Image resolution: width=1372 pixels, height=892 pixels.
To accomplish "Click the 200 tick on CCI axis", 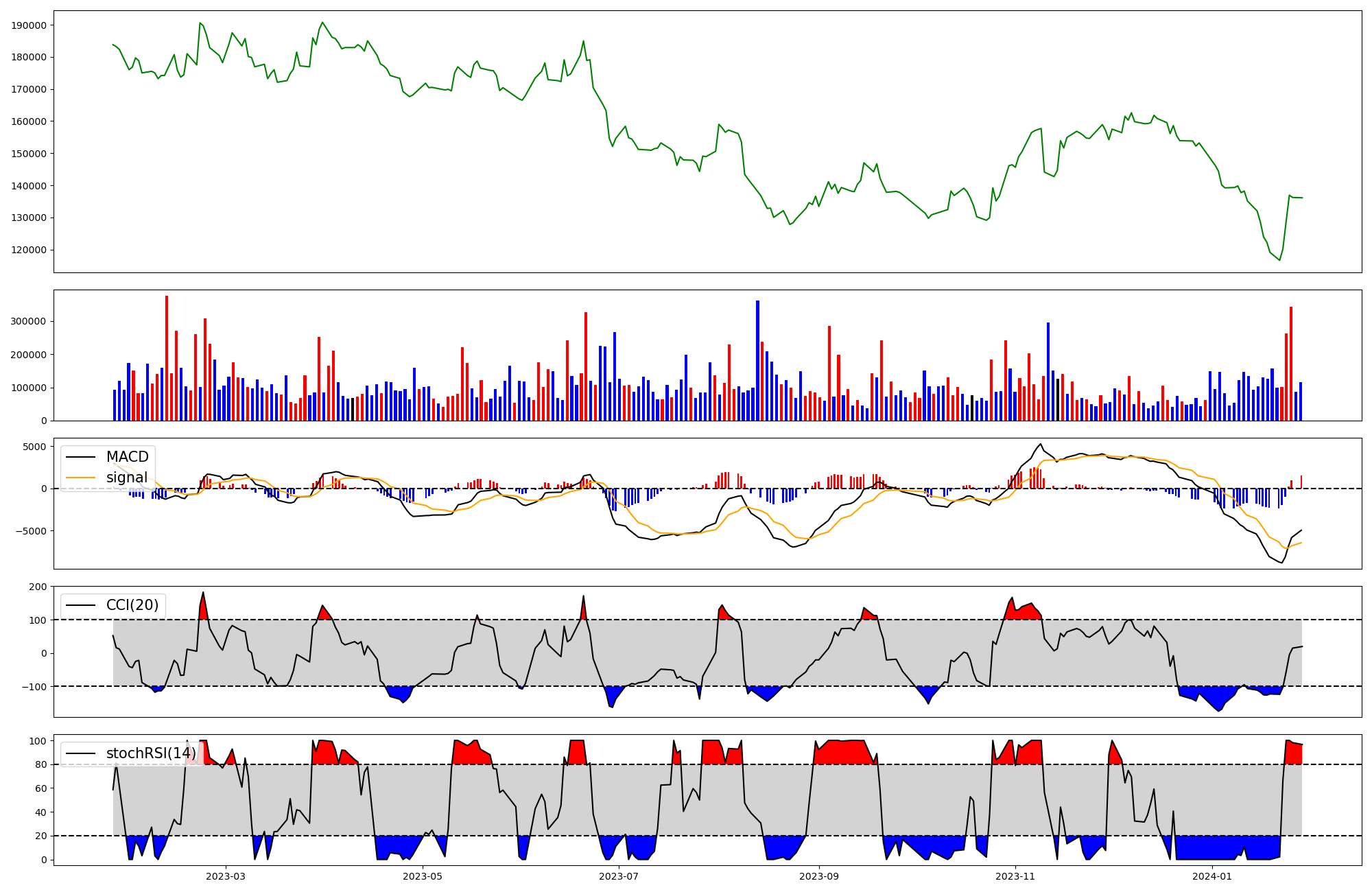I will point(38,587).
